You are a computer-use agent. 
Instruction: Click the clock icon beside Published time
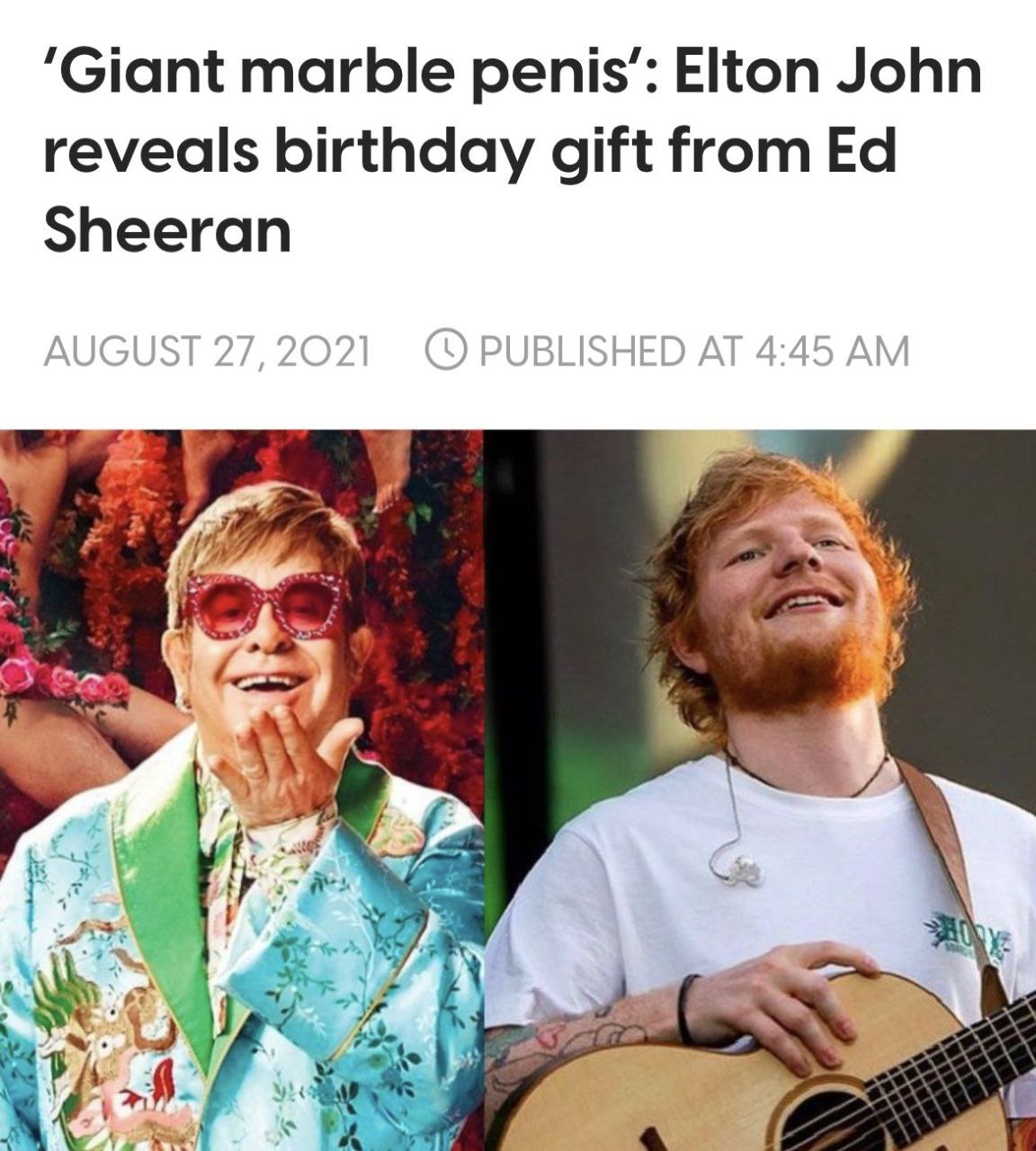tap(446, 350)
